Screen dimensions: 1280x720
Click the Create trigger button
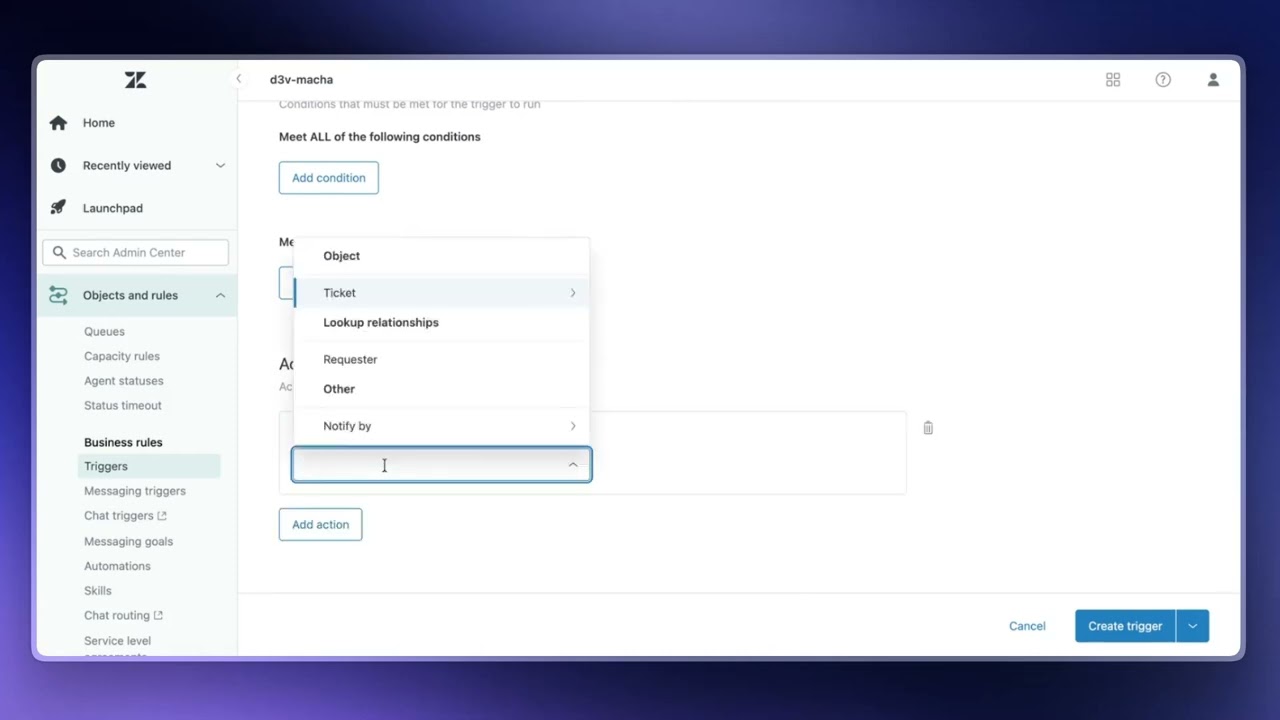tap(1125, 626)
